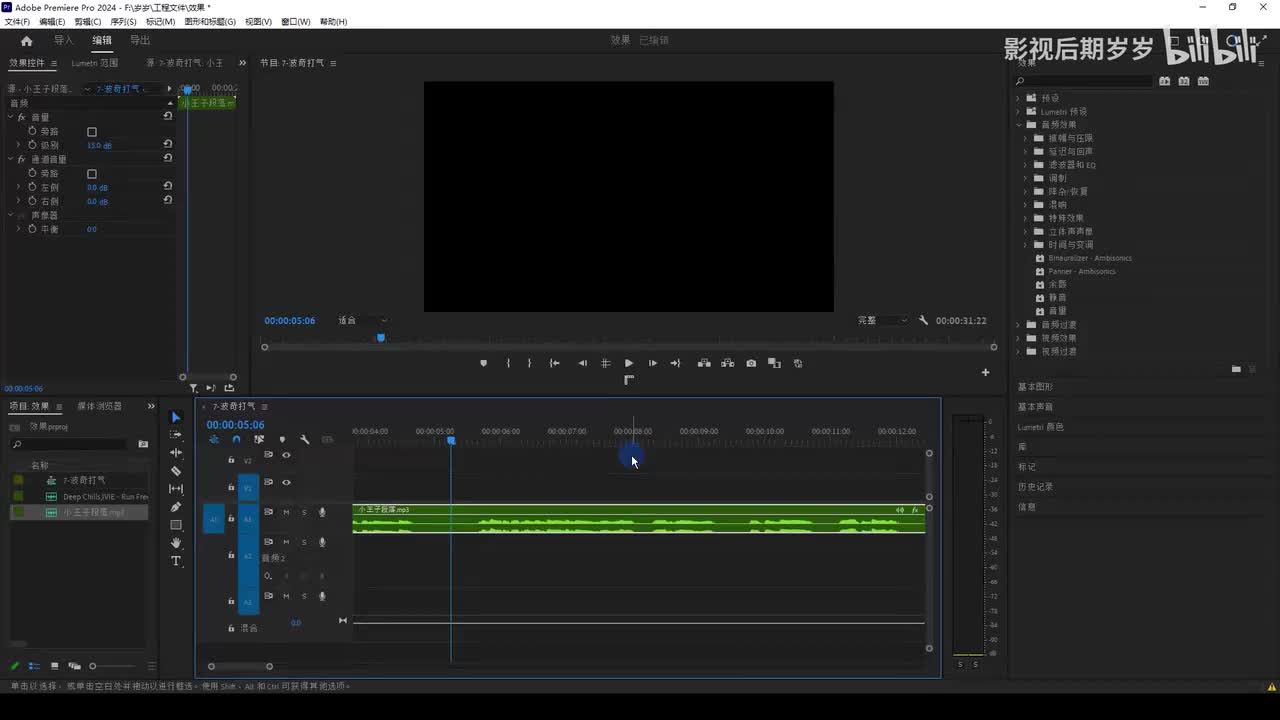The width and height of the screenshot is (1280, 720).
Task: Choose the Hand tool
Action: coord(176,543)
